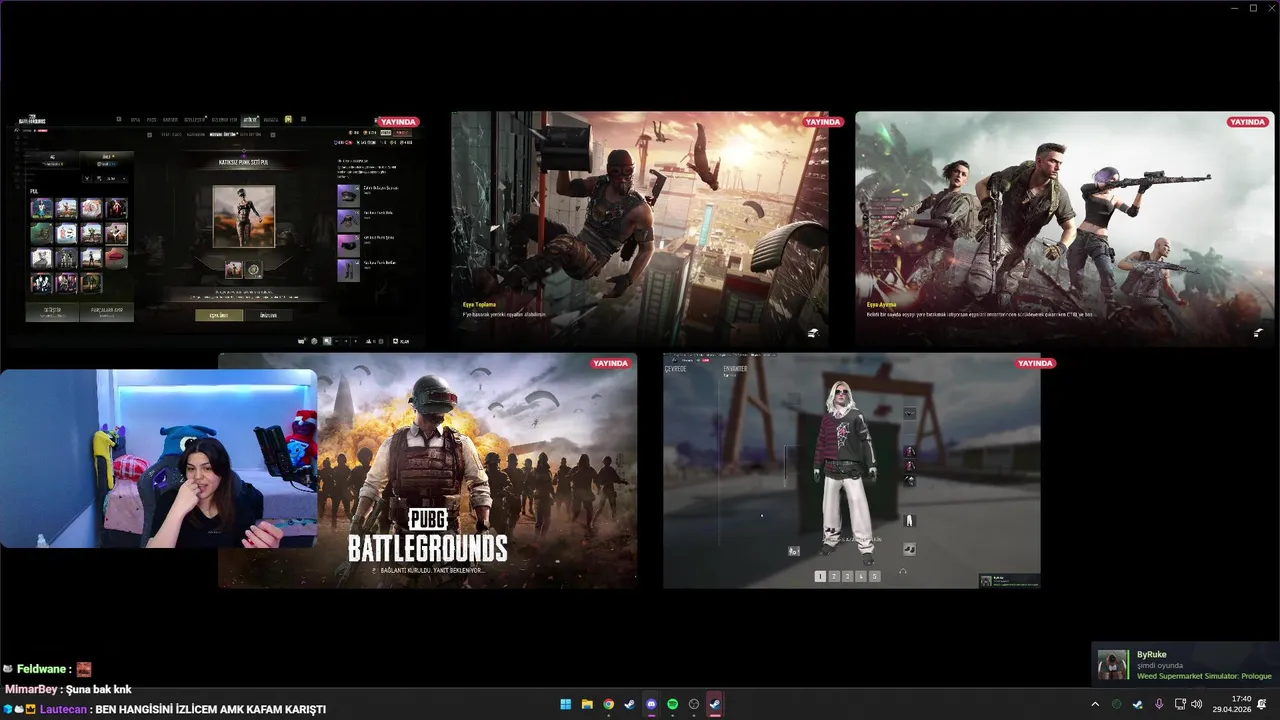Click the sunglasses equipment slot beside the character
This screenshot has width=1280, height=720.
tap(909, 412)
